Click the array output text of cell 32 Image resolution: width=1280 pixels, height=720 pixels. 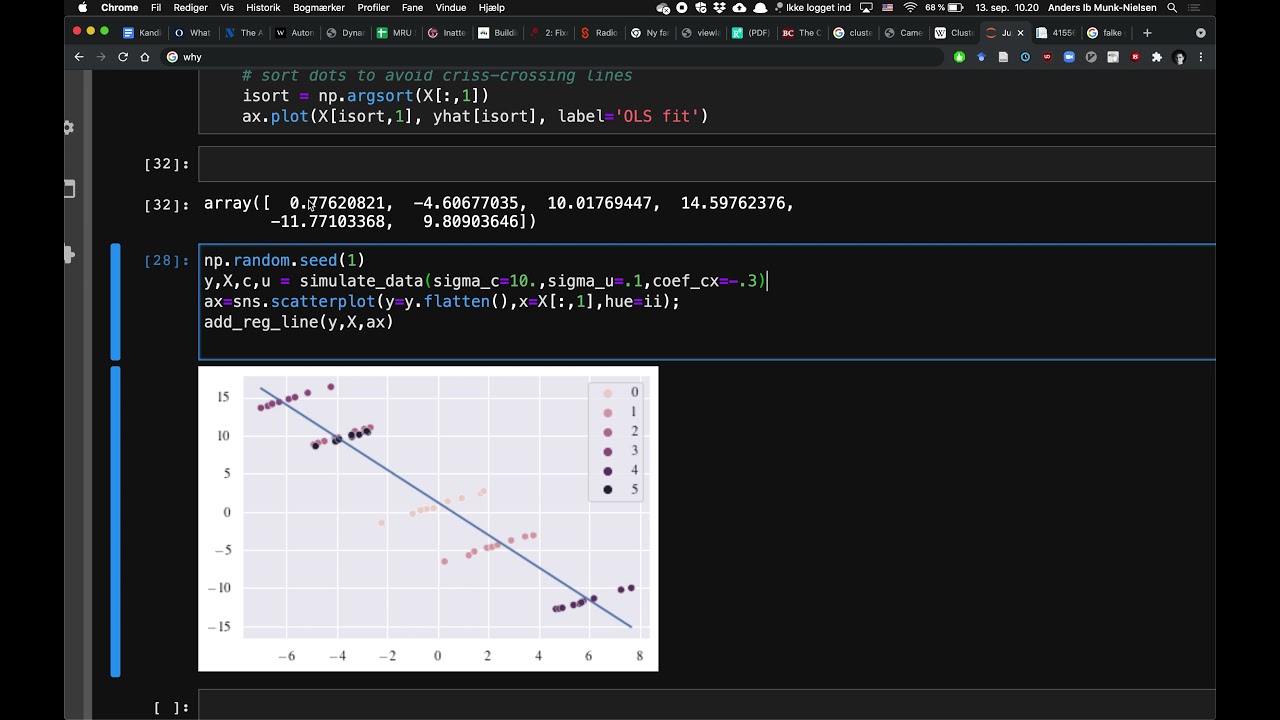pos(499,212)
